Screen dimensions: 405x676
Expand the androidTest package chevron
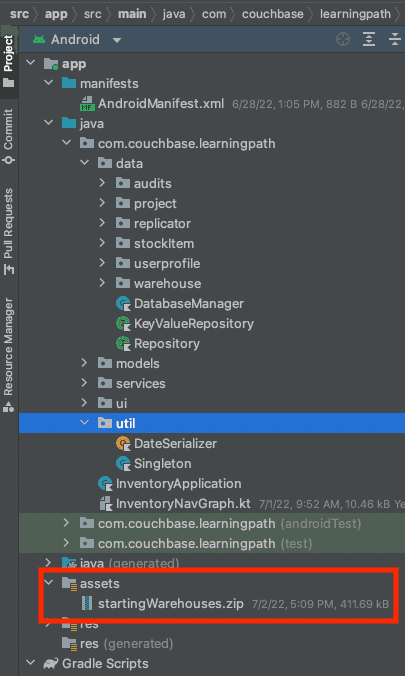[66, 523]
